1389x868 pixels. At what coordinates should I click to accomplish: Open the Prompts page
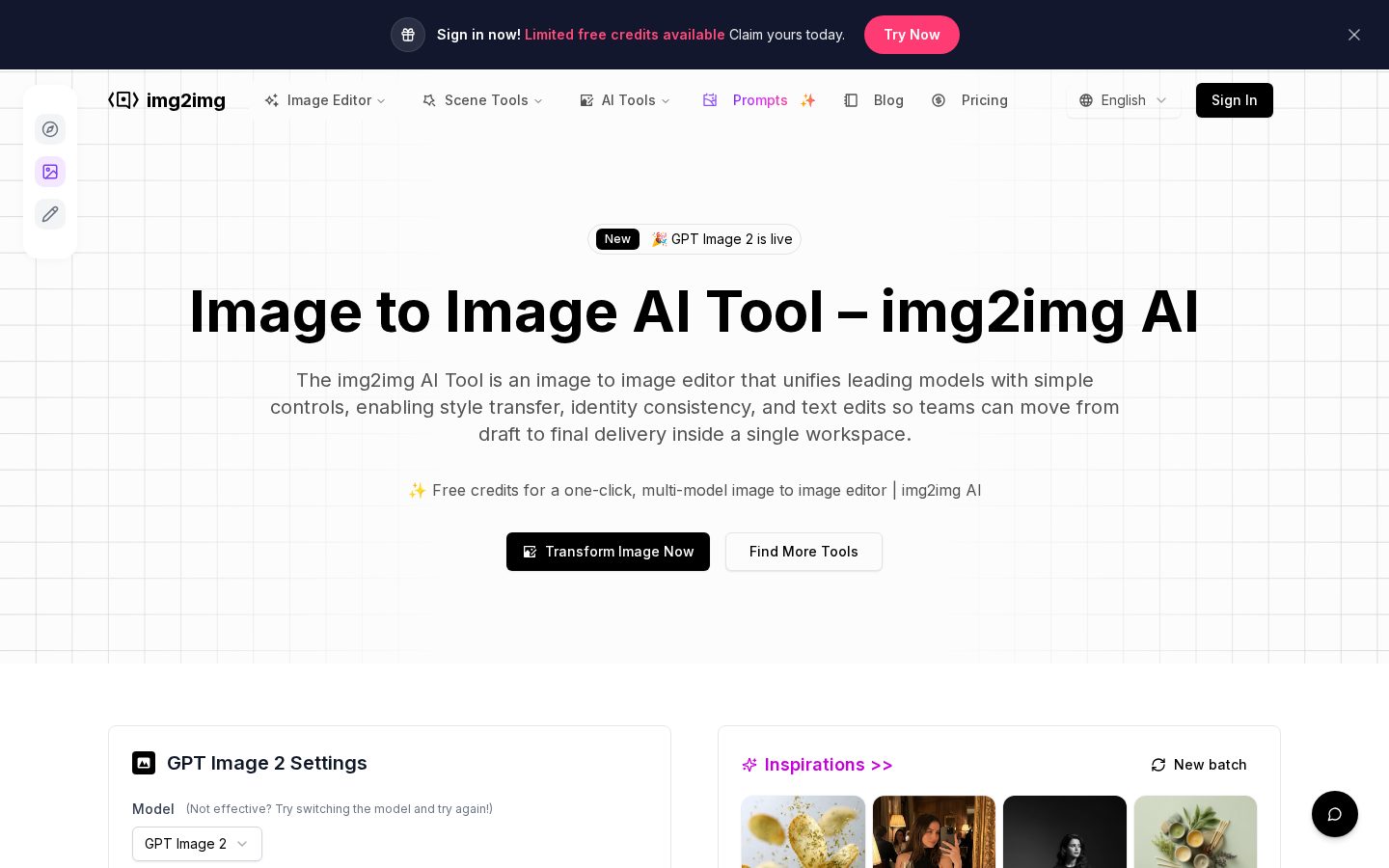(x=759, y=100)
